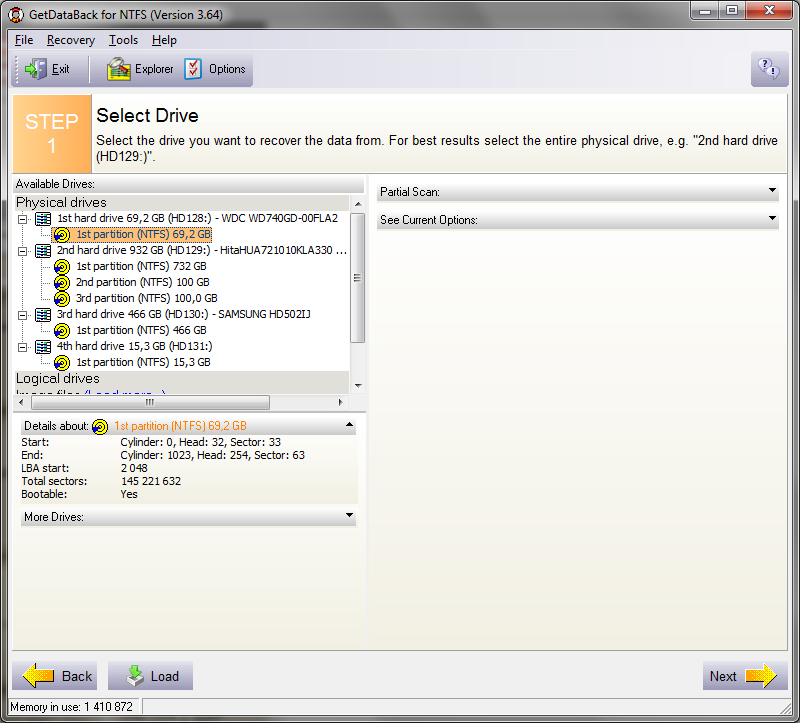Viewport: 800px width, 723px height.
Task: Collapse the 1st hard drive node
Action: pos(22,219)
